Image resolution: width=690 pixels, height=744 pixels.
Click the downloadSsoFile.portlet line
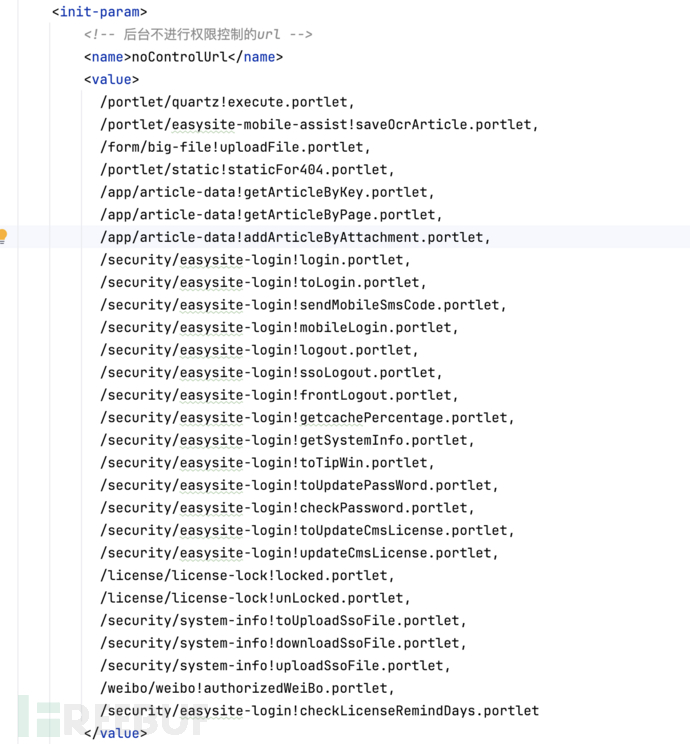(x=283, y=643)
